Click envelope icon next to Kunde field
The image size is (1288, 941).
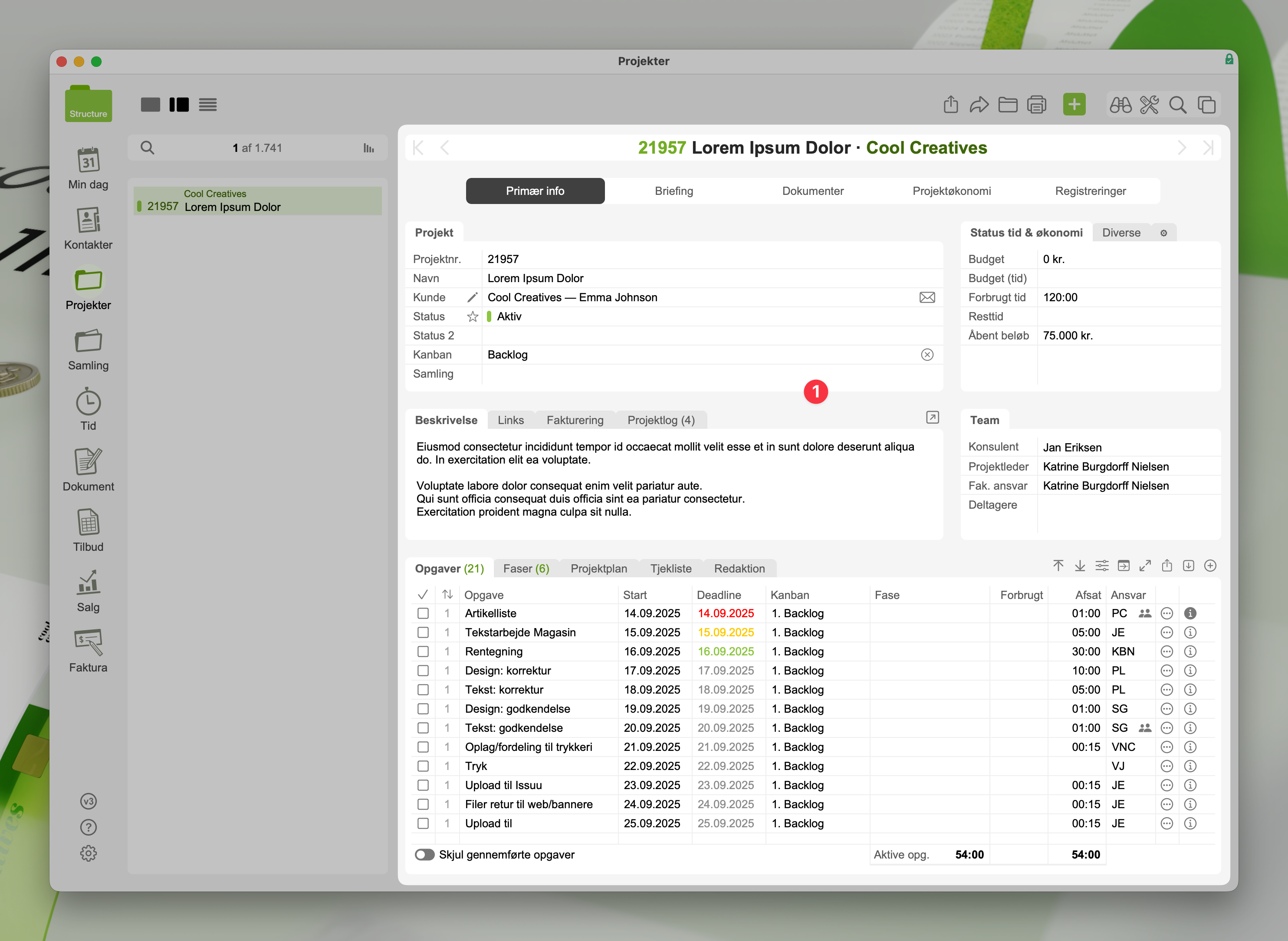coord(927,297)
